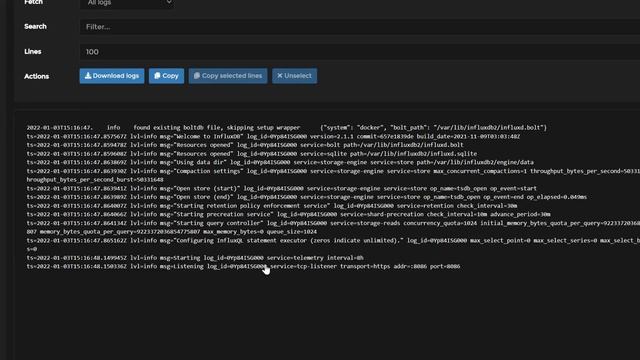
Task: Select log line "Configuring InfluxQL statement executor"
Action: [333, 245]
